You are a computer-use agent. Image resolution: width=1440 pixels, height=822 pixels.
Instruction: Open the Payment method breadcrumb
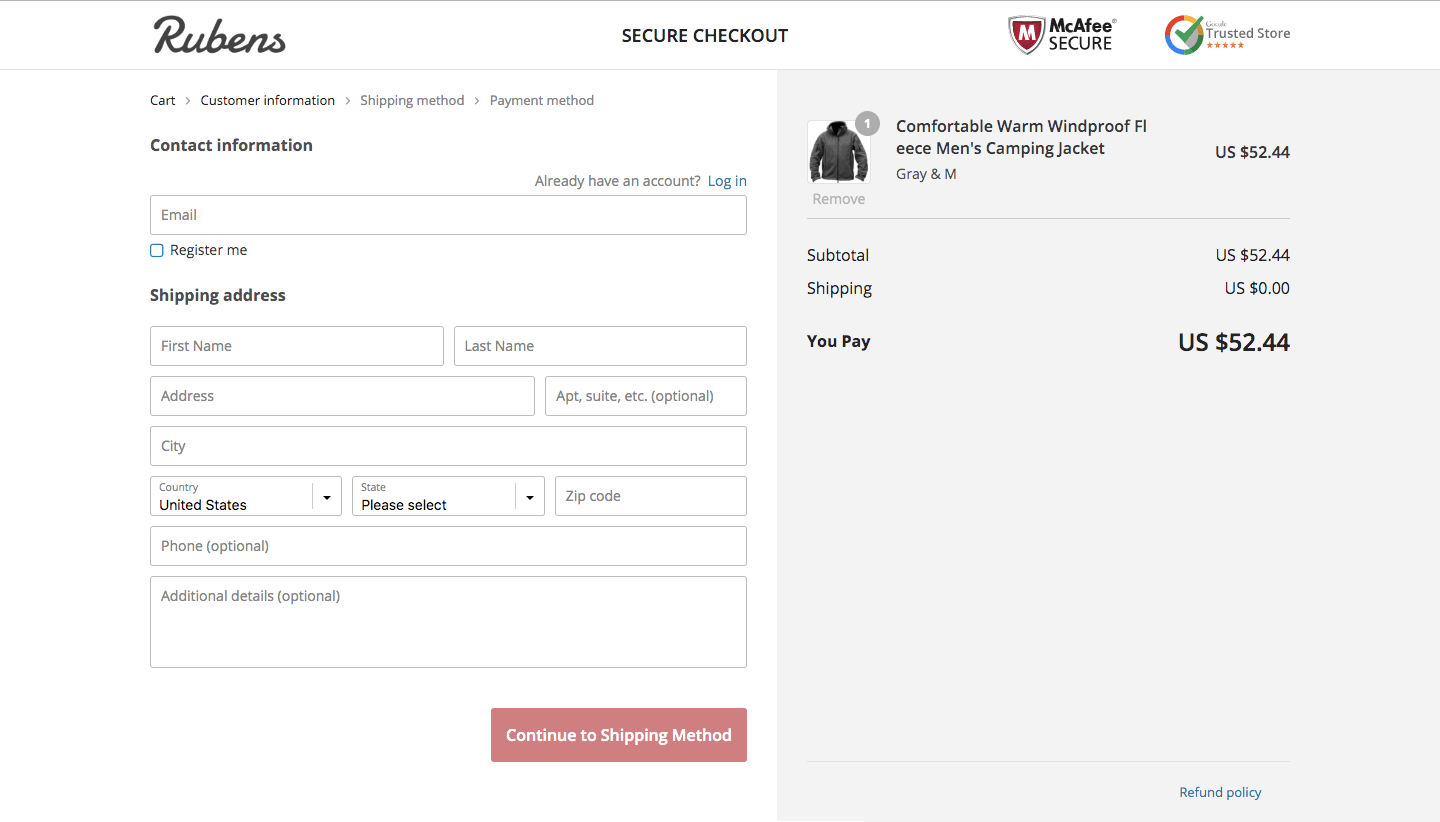542,100
